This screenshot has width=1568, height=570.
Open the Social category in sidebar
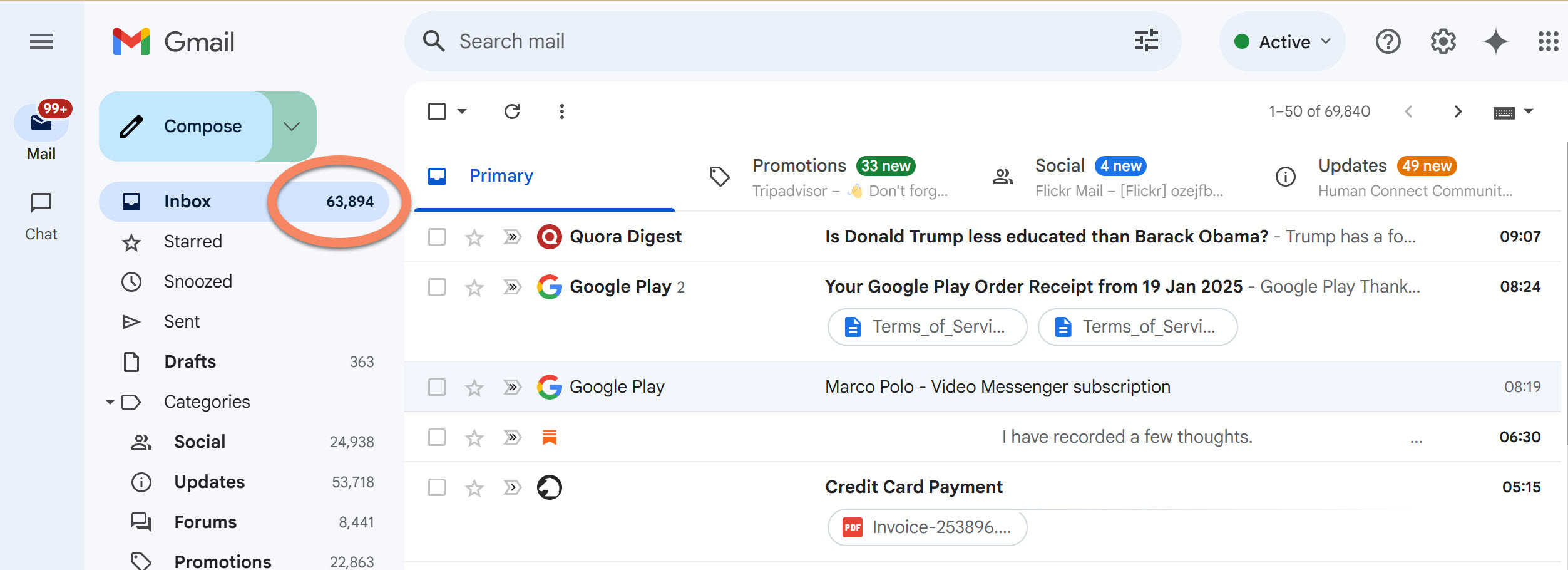pos(244,442)
